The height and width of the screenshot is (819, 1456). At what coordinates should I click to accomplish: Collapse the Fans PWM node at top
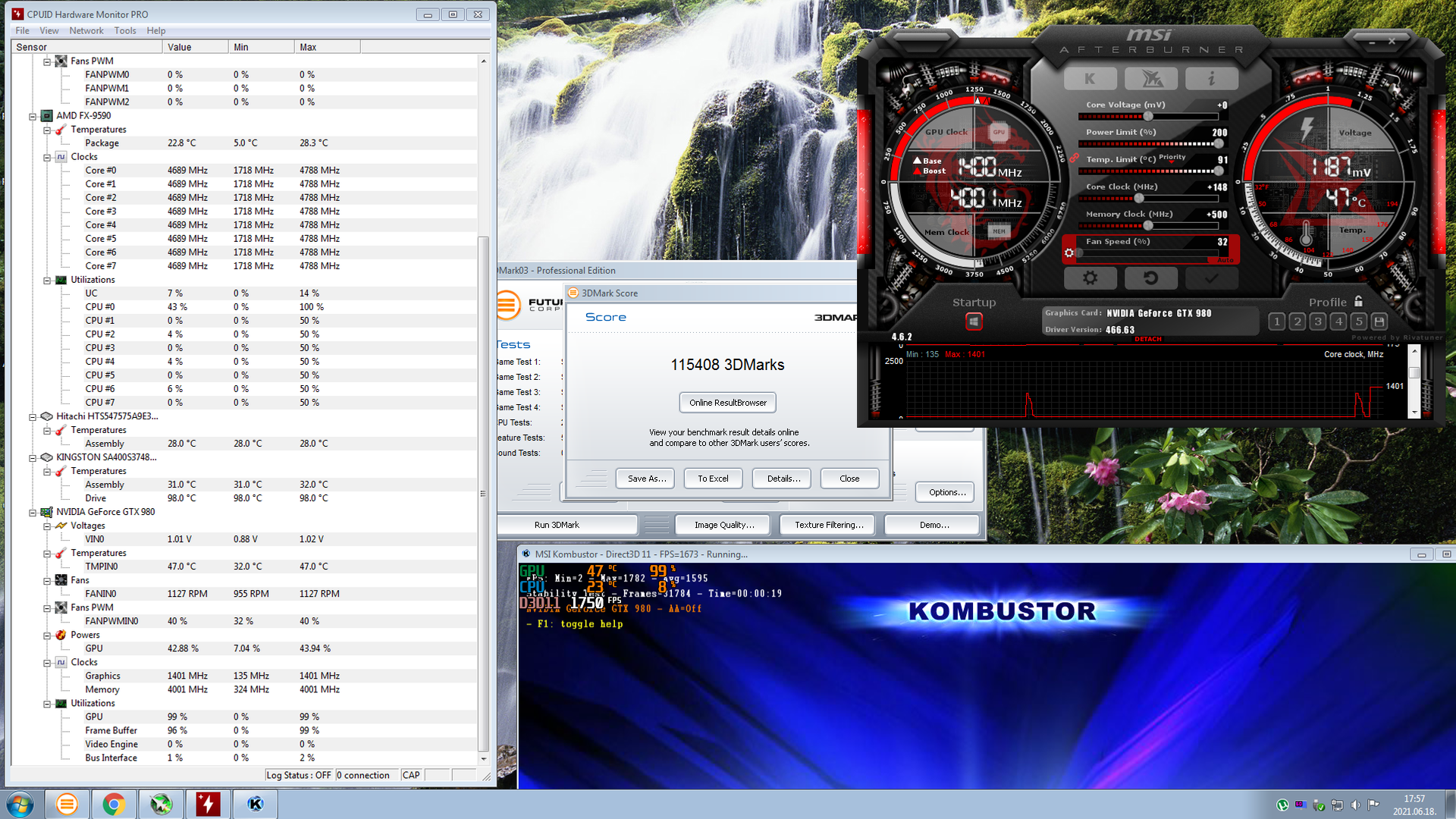pos(47,61)
